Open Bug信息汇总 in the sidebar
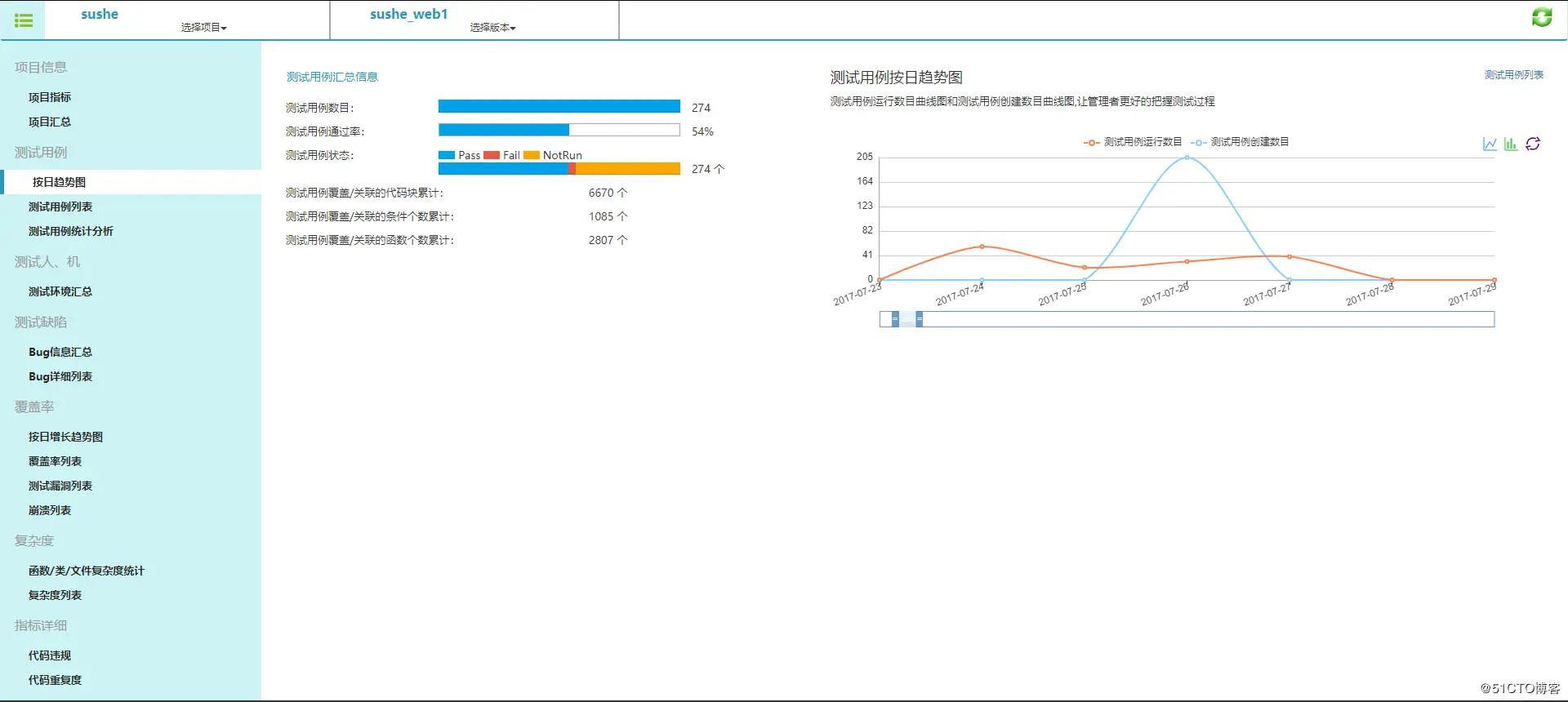Viewport: 1568px width, 702px height. [60, 352]
